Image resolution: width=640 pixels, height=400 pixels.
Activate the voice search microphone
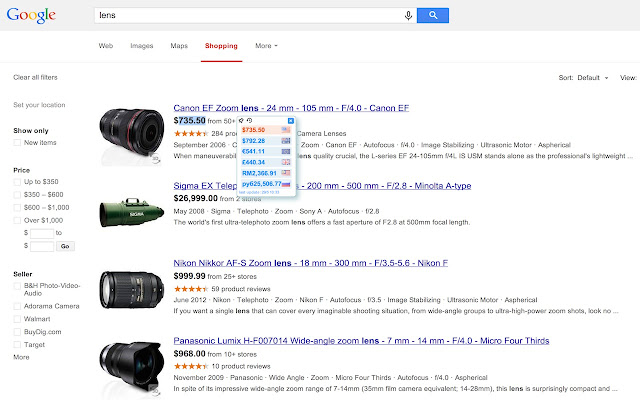(408, 16)
